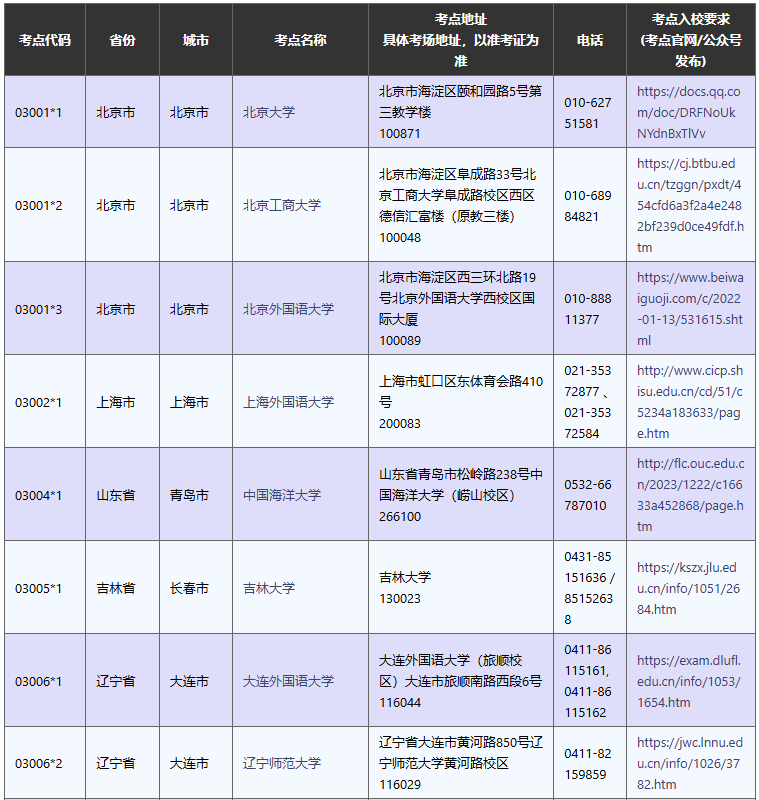Open the 上海外国语大学 test center link
This screenshot has width=759, height=800.
[x=288, y=402]
